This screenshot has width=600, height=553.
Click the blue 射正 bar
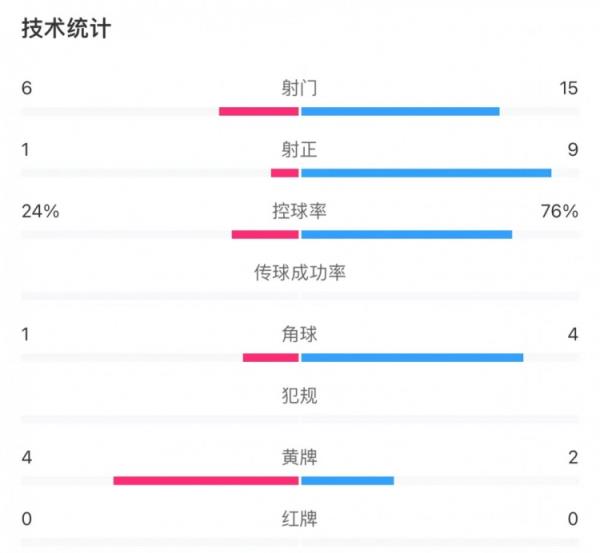pyautogui.click(x=426, y=173)
